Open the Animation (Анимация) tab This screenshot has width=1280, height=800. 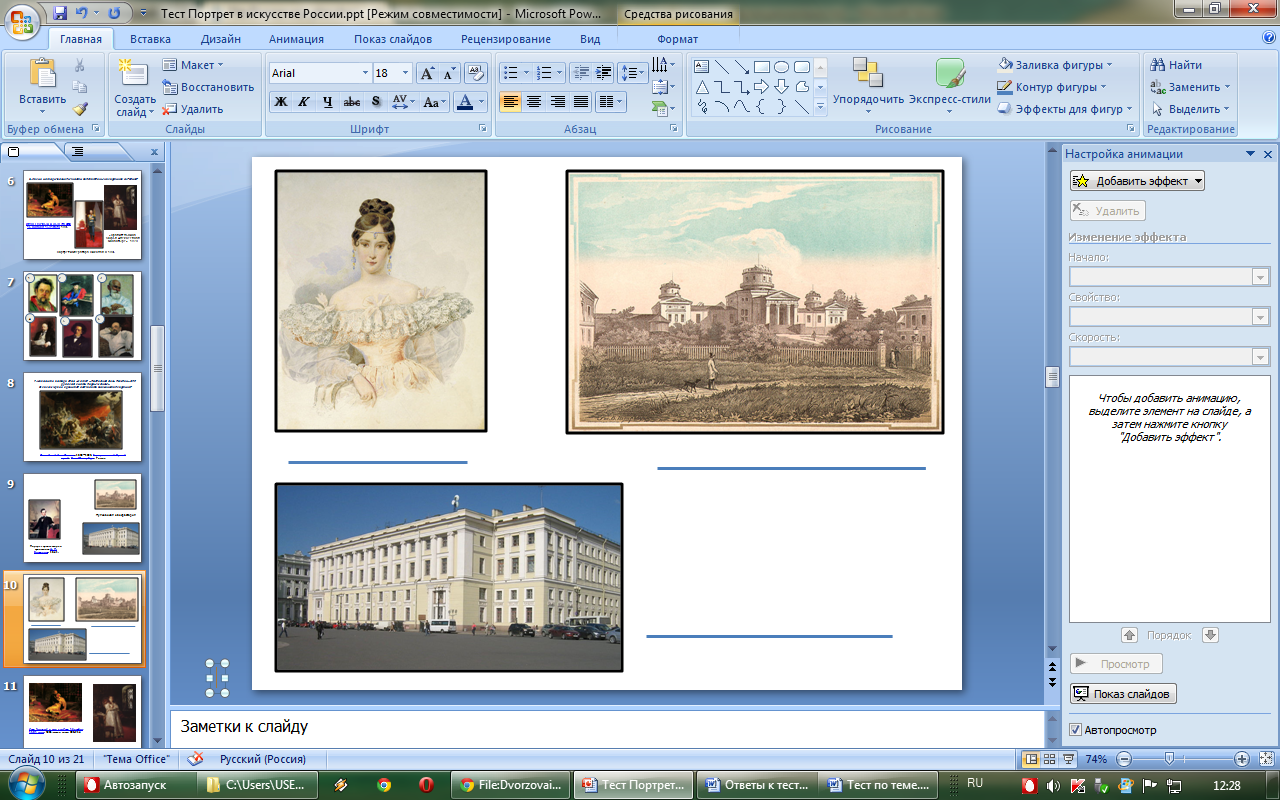coord(296,39)
